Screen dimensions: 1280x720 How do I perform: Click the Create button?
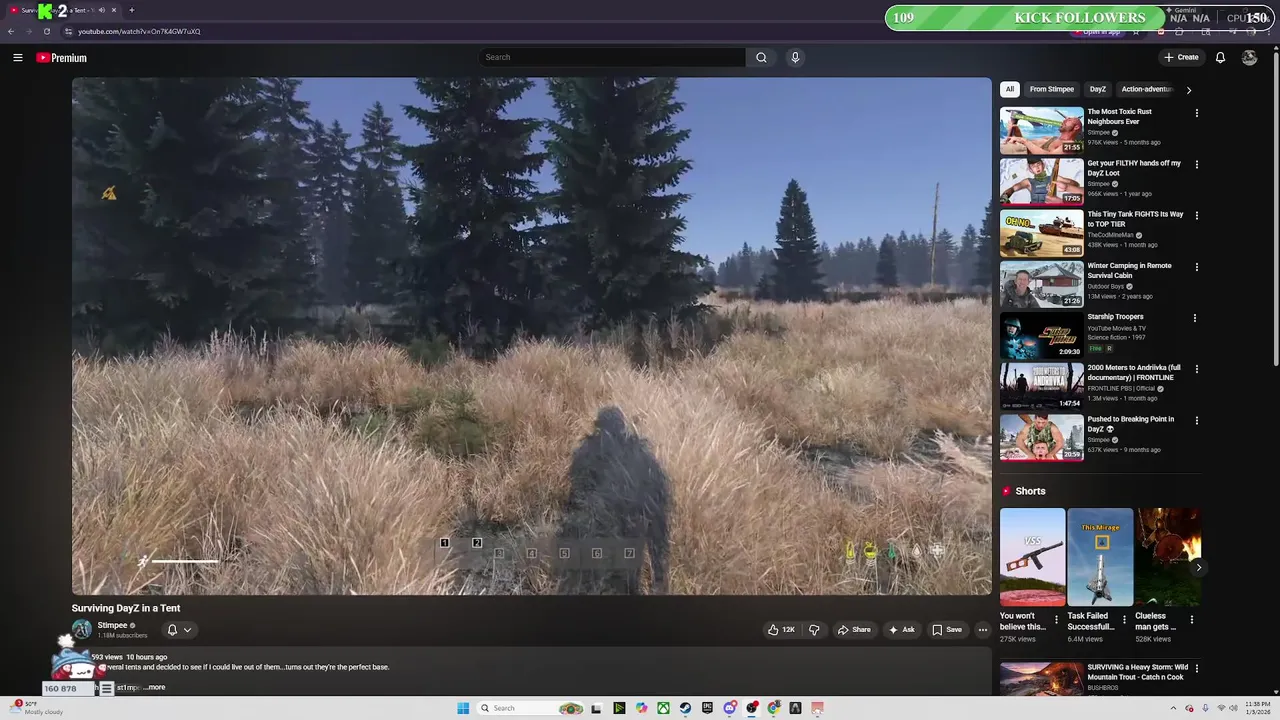[x=1181, y=57]
